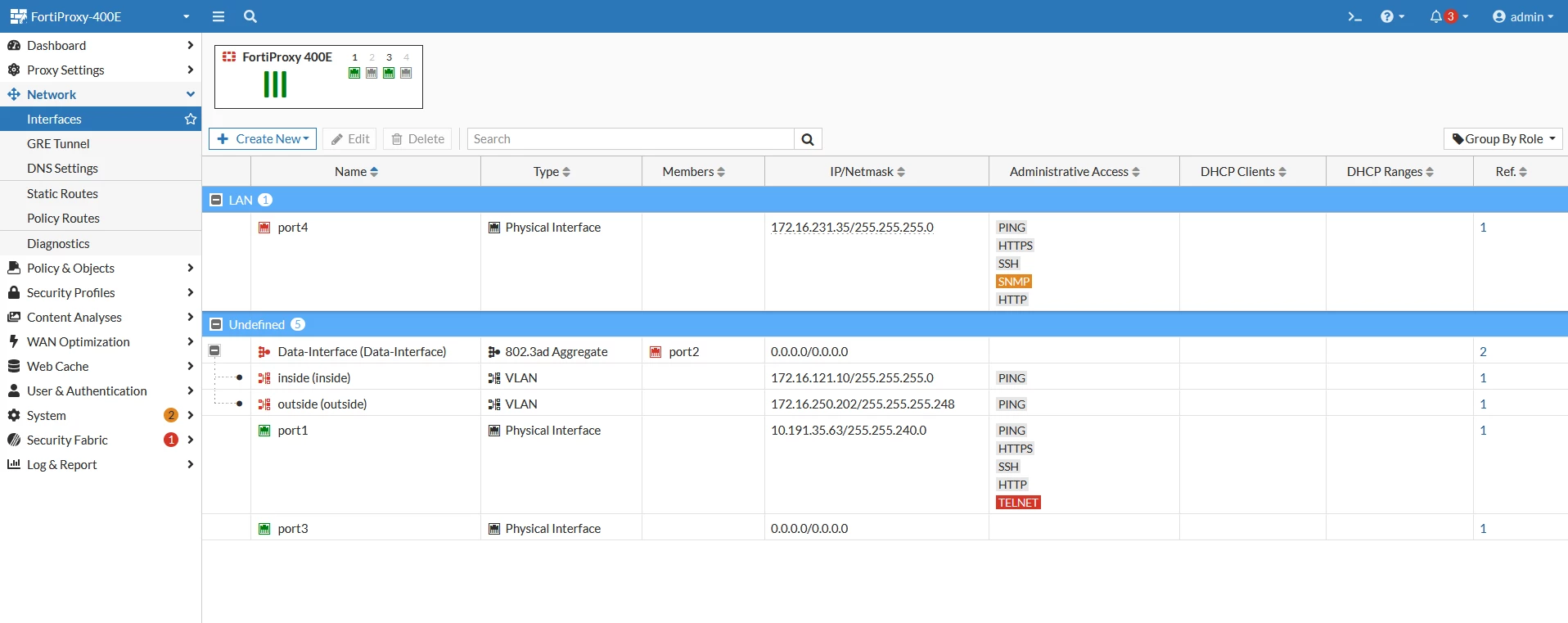This screenshot has width=1568, height=623.
Task: Open the admin user menu
Action: click(x=1523, y=16)
